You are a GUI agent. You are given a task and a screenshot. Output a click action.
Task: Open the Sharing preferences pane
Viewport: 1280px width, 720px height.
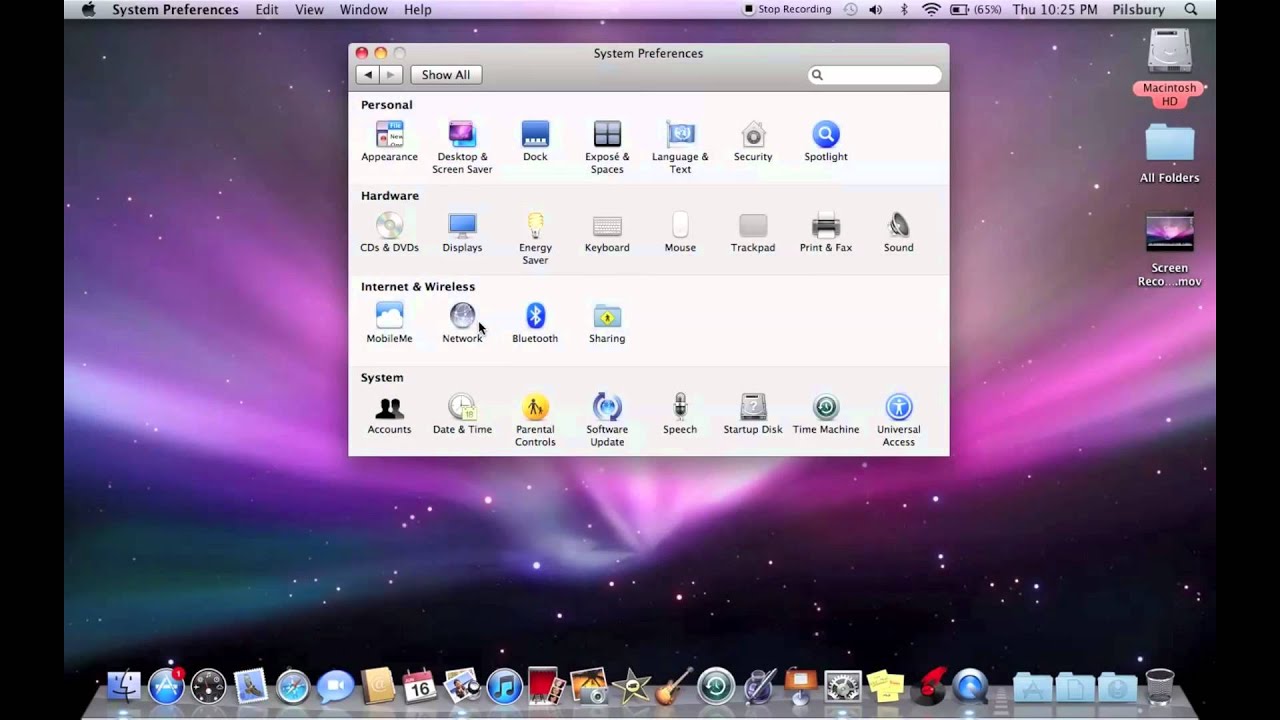(607, 323)
